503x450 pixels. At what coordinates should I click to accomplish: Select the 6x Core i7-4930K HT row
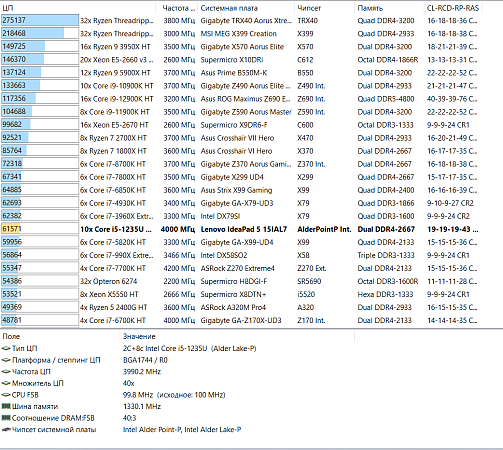(241, 203)
